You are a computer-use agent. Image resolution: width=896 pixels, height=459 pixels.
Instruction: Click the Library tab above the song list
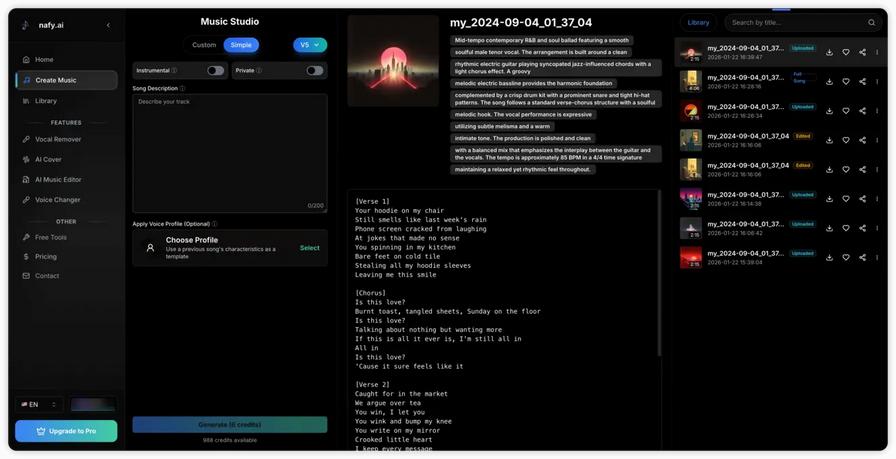pyautogui.click(x=698, y=23)
